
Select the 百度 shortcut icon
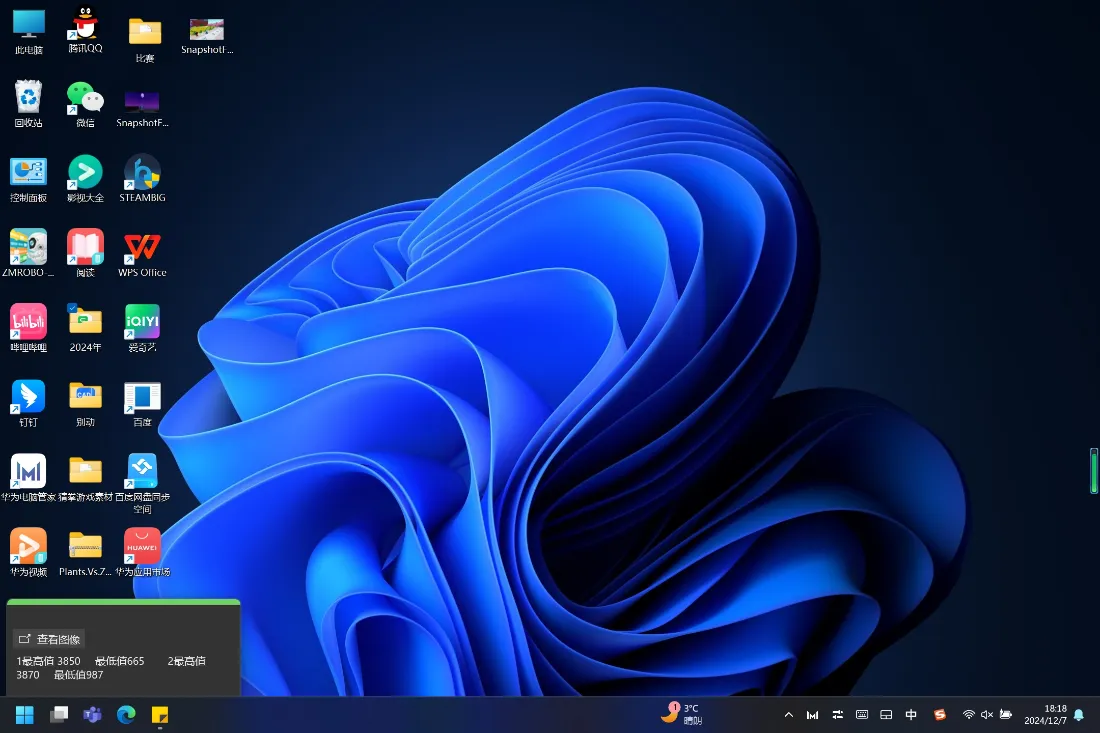point(142,405)
